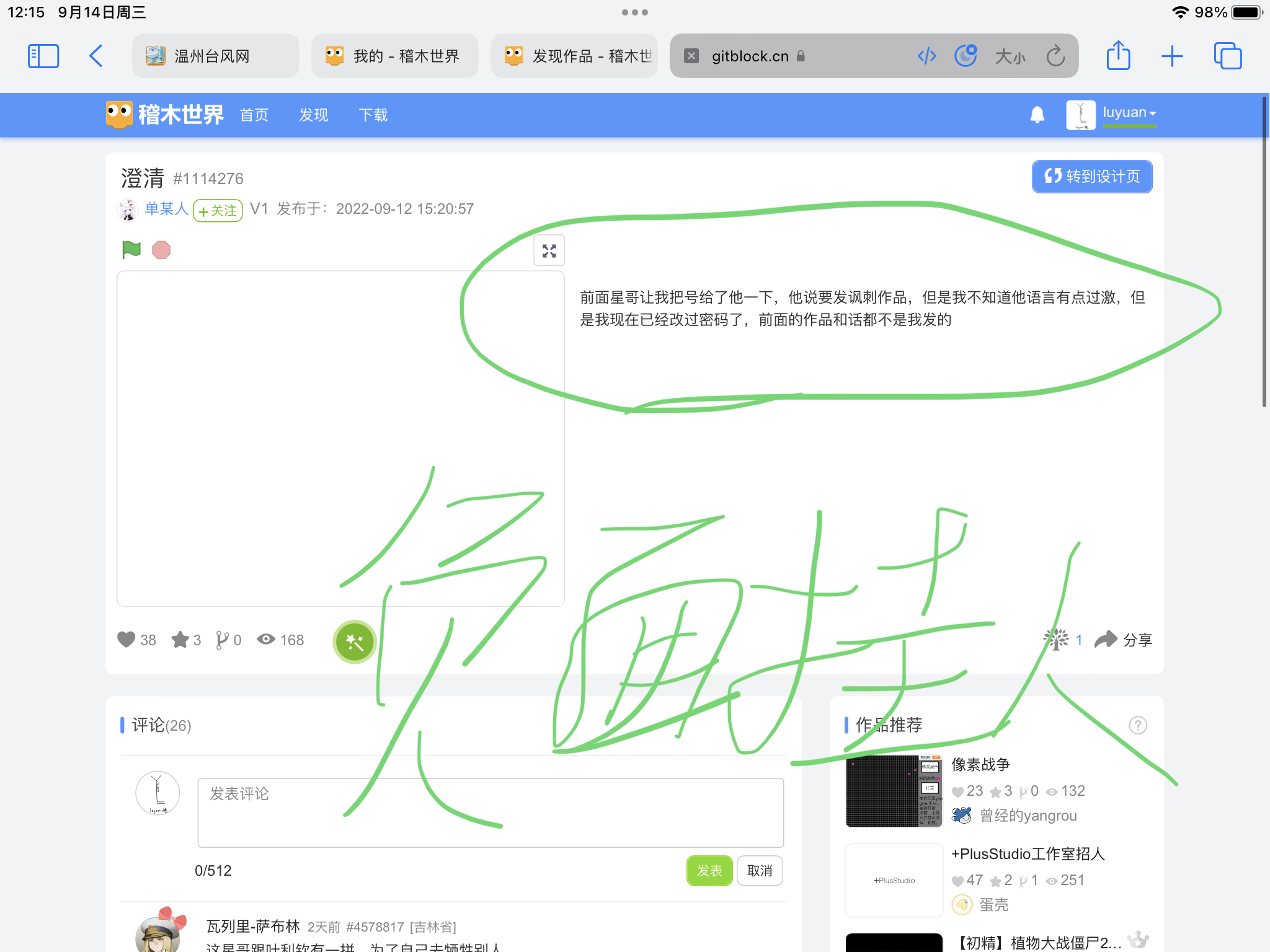The image size is (1270, 952).
Task: Click the fork count icon
Action: click(x=221, y=640)
